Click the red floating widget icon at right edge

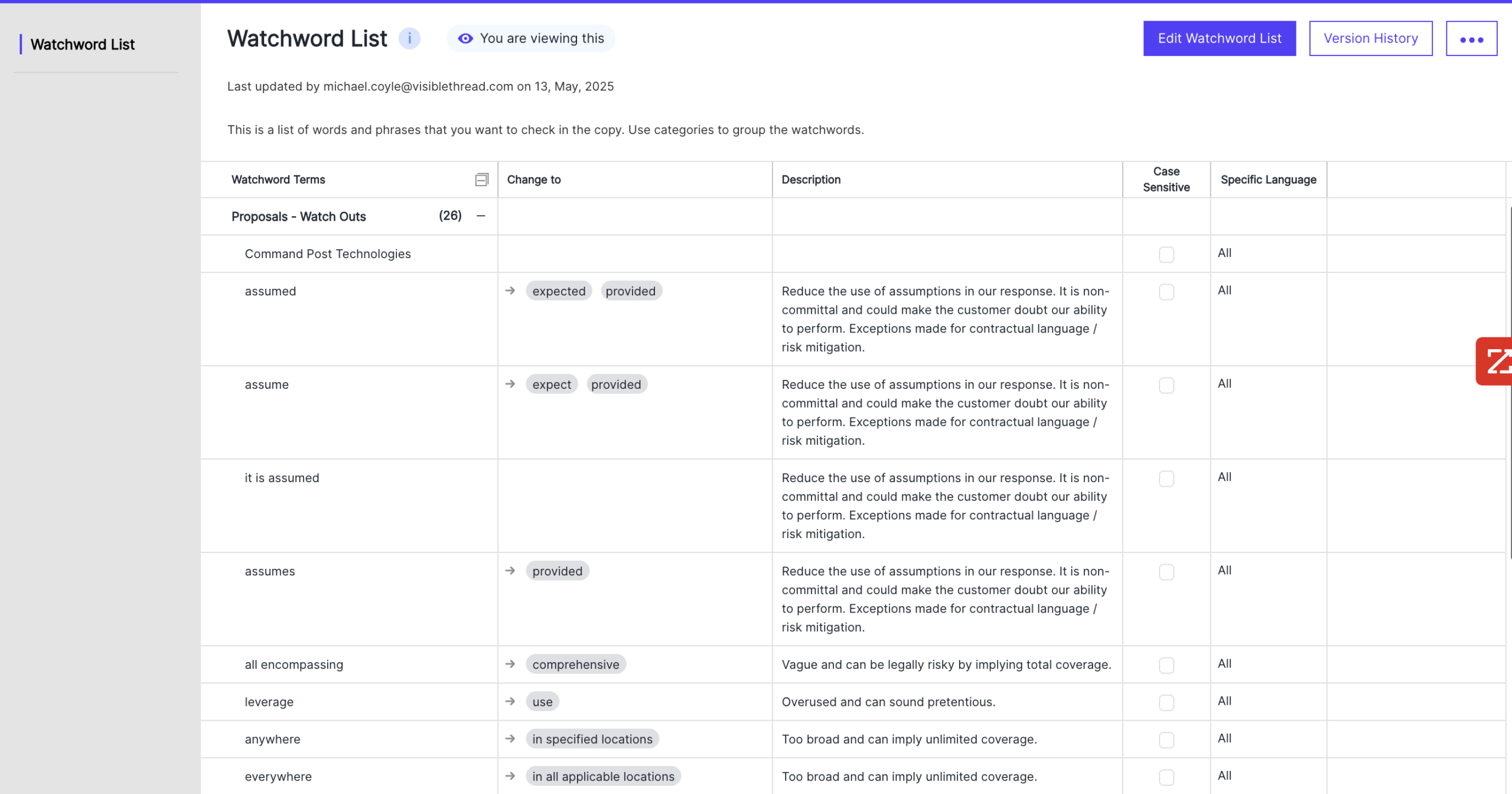pos(1497,361)
